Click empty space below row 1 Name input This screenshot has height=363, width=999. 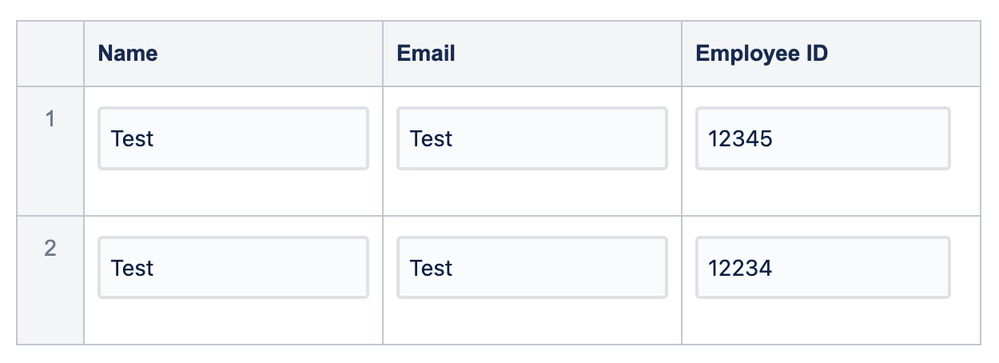[x=233, y=192]
